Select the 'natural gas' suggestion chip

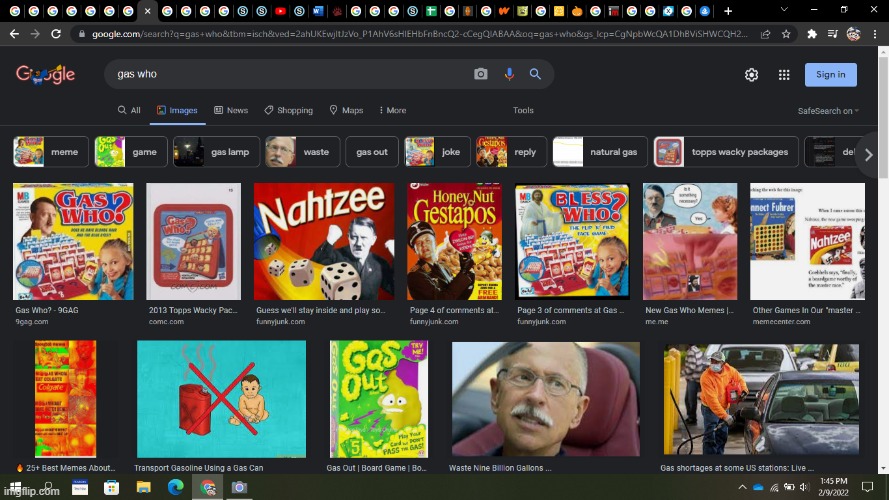(600, 152)
